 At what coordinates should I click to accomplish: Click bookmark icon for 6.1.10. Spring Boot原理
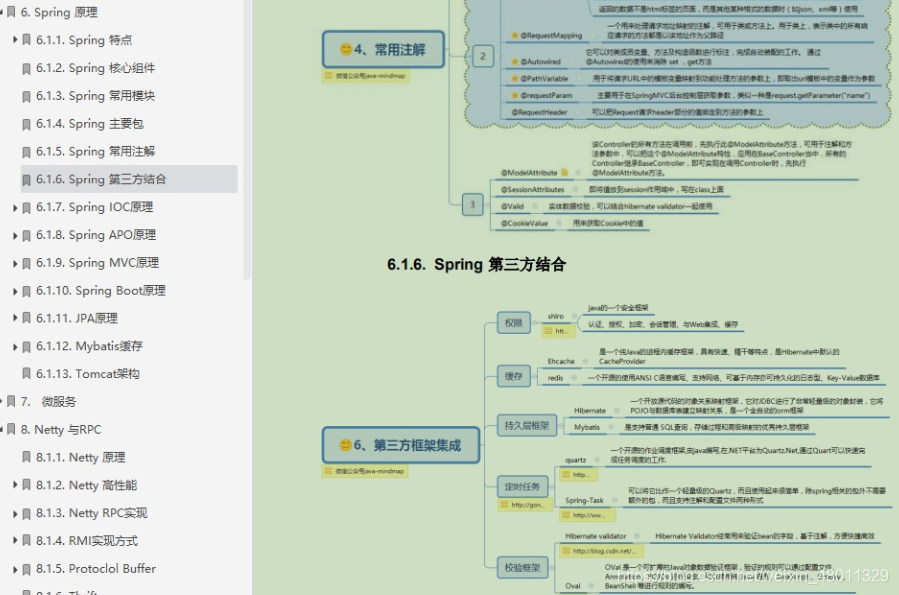point(26,291)
